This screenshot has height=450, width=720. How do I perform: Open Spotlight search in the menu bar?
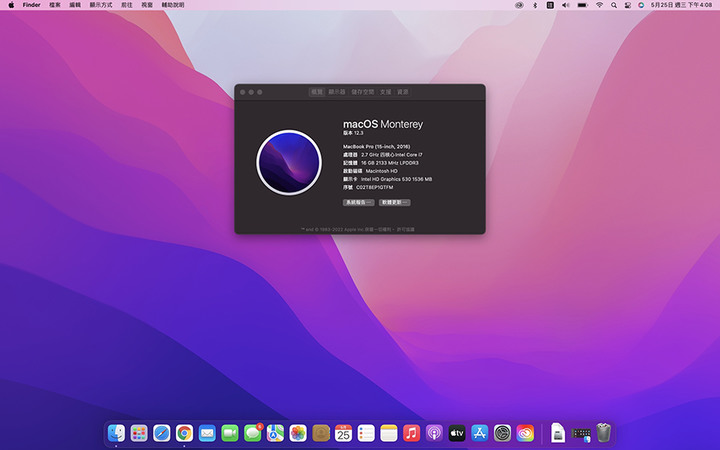(x=614, y=5)
